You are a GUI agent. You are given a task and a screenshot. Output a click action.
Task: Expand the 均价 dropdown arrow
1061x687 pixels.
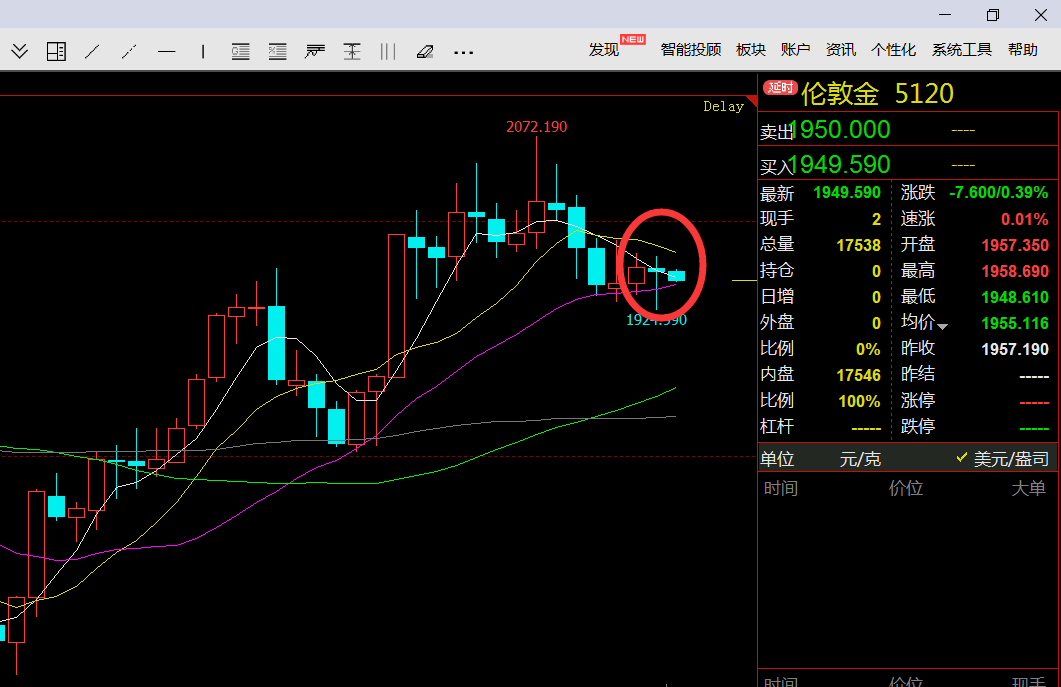942,325
